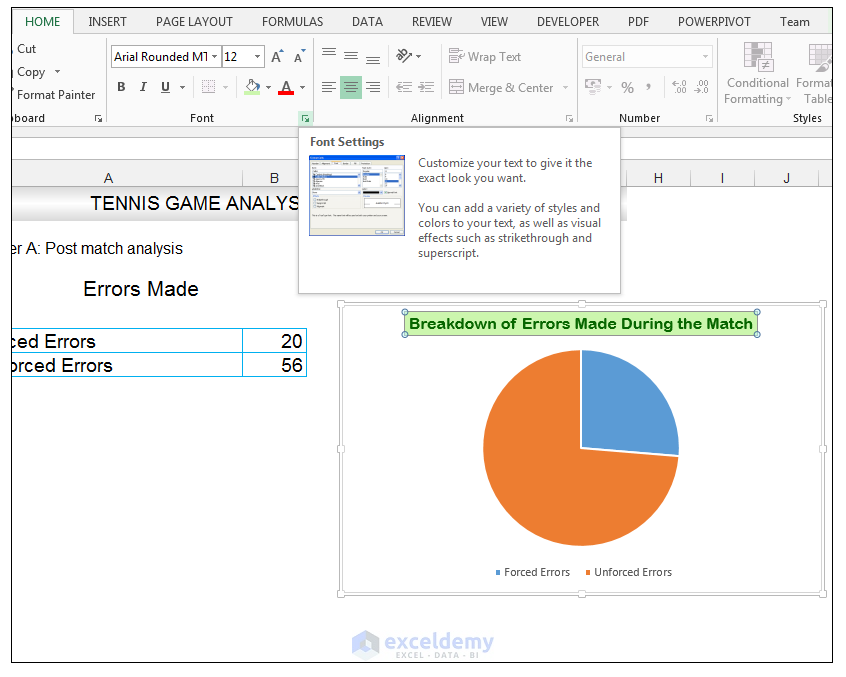846x677 pixels.
Task: Open FORMULAS tab
Action: click(292, 22)
